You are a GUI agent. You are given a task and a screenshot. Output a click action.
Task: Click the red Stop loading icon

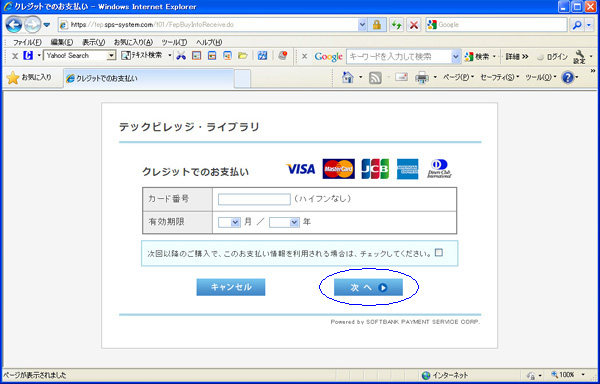tap(414, 25)
